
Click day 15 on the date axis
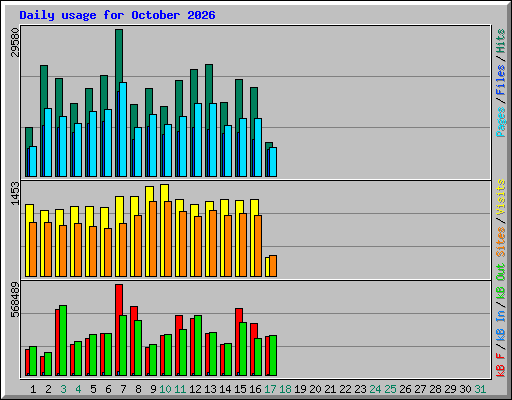coord(240,389)
